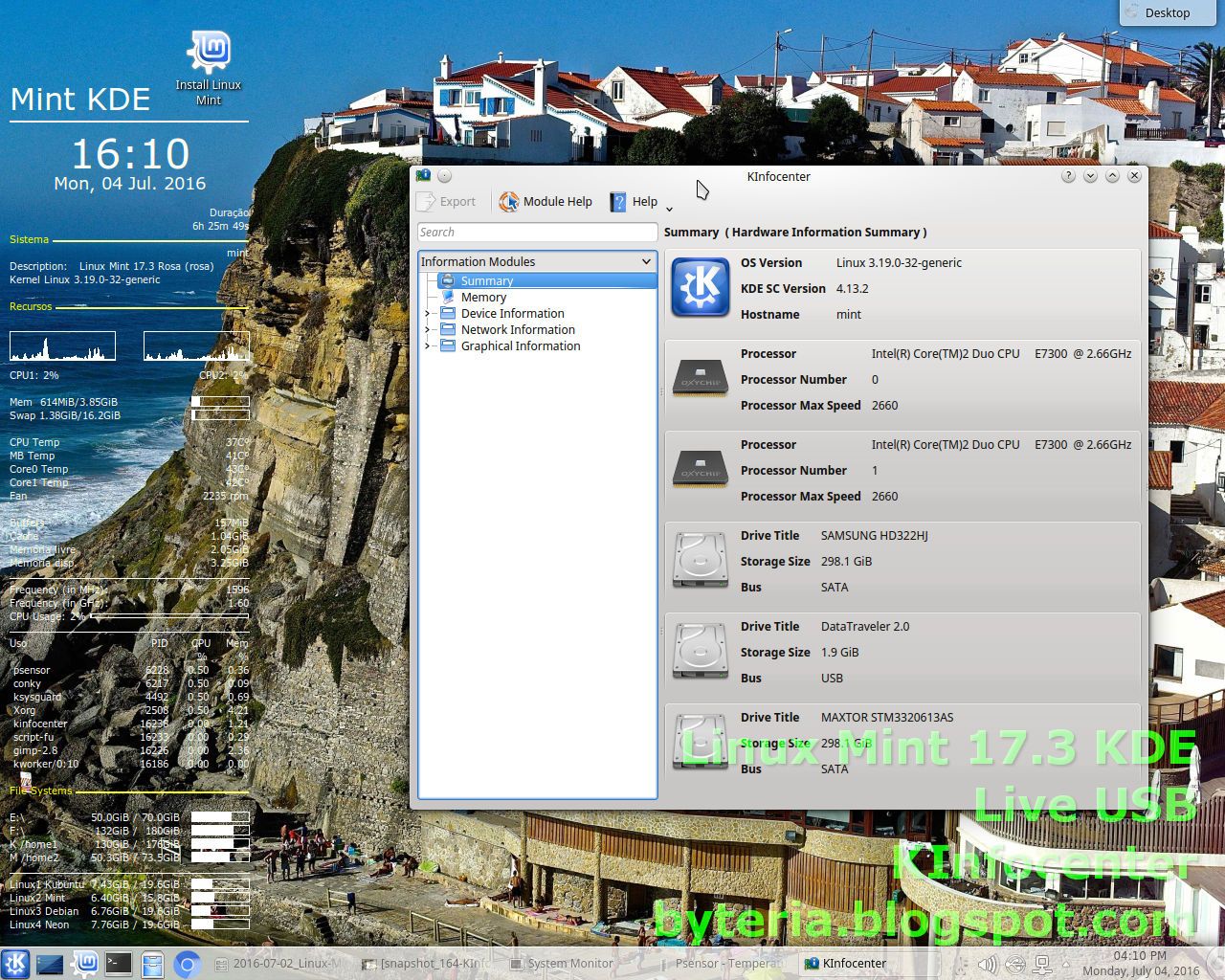Screen dimensions: 1225x980
Task: Open the volume control in the tray
Action: [x=986, y=964]
